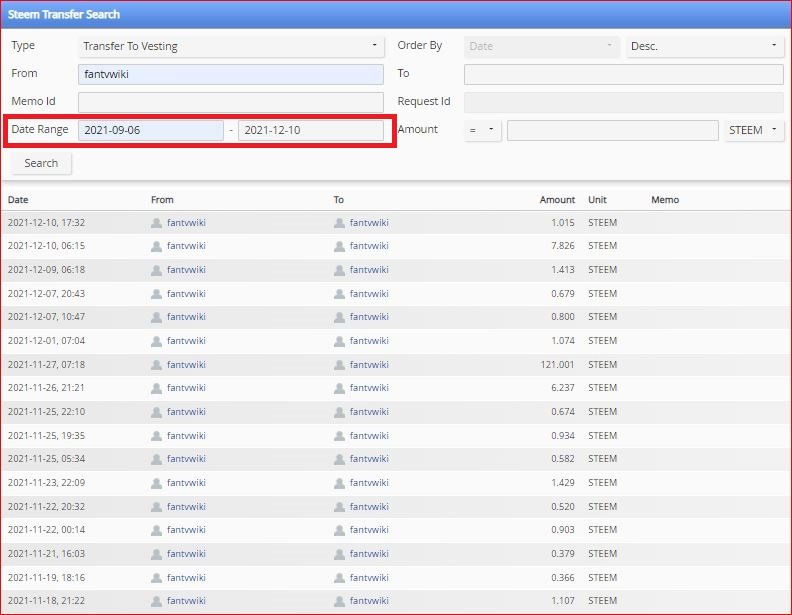Click From user icon in 2021-11-25, 22:10 row

(157, 412)
